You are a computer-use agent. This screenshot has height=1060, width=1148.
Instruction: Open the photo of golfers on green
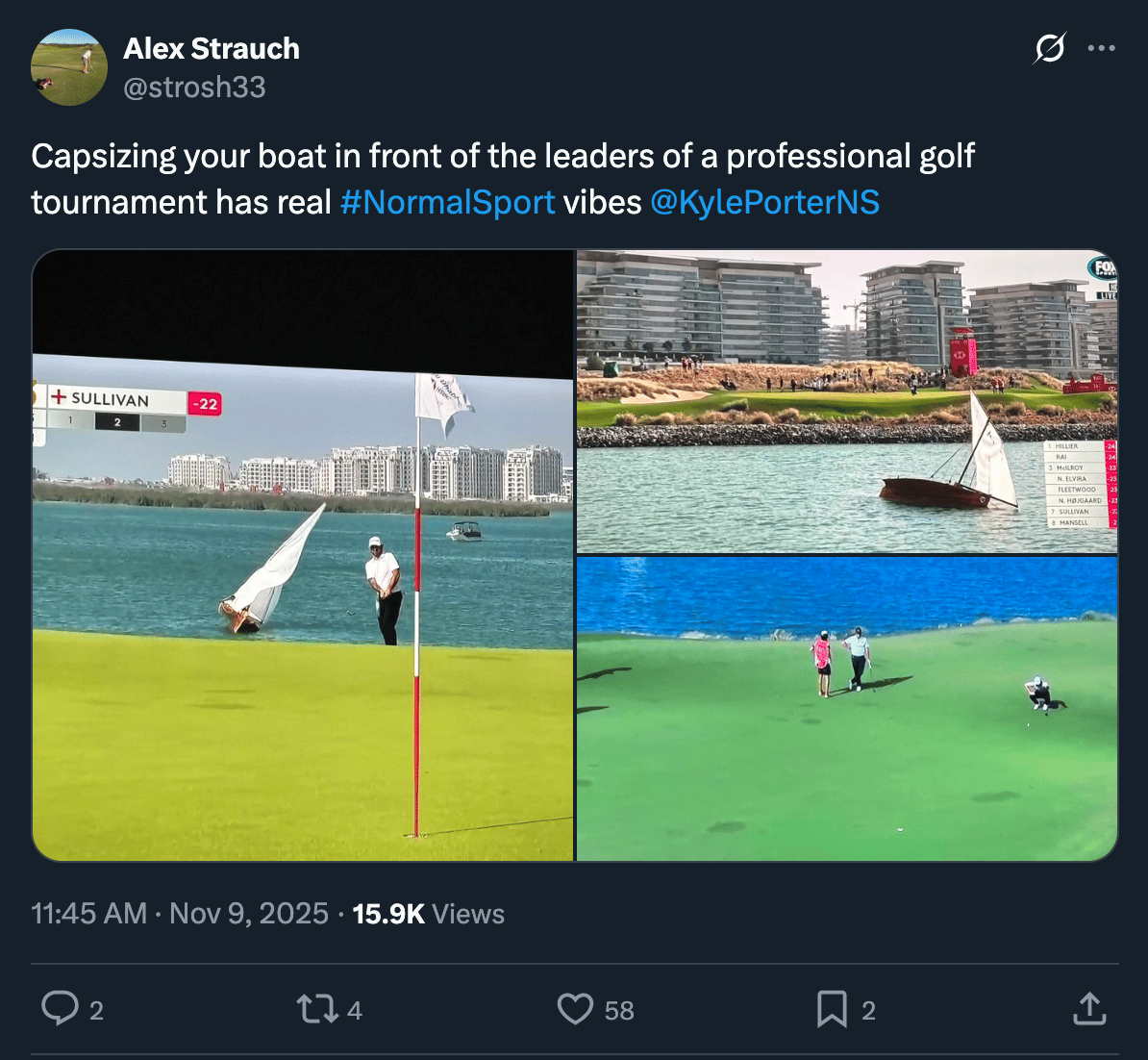847,708
